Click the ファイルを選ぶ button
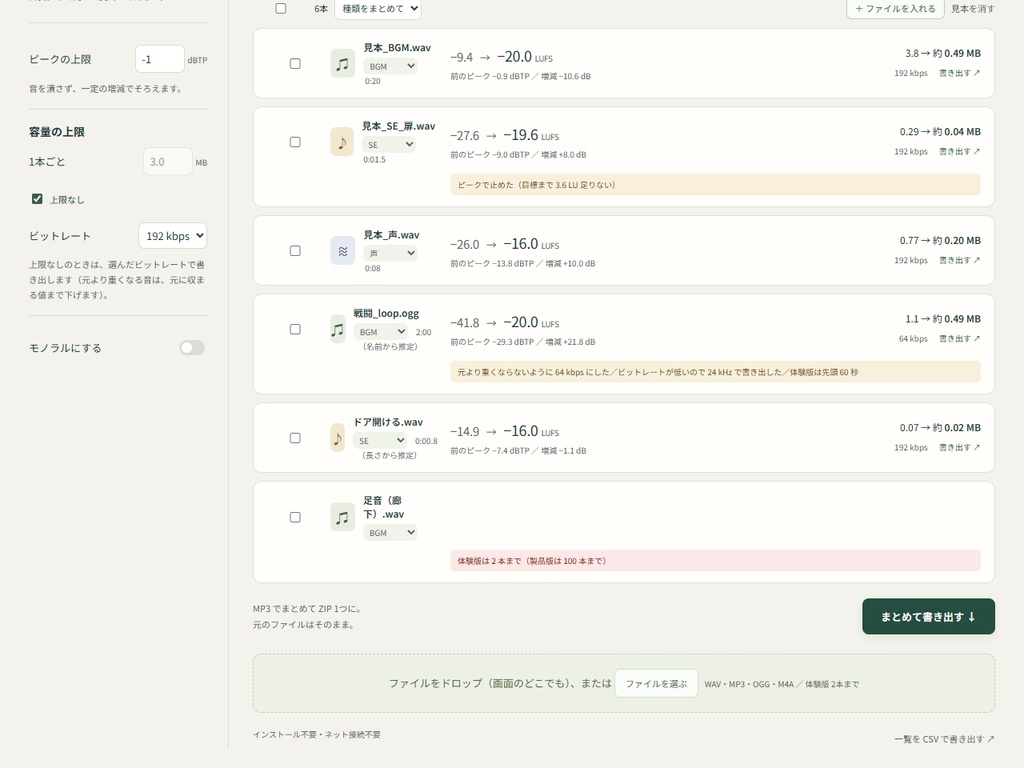Viewport: 1024px width, 768px height. coord(656,684)
